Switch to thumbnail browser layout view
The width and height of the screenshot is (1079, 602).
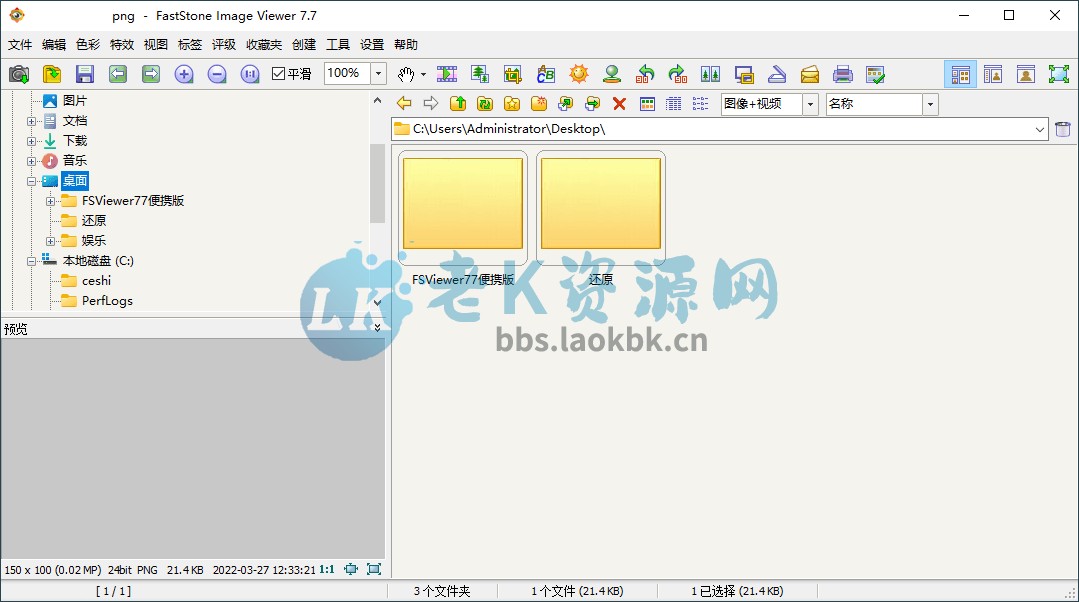click(961, 74)
